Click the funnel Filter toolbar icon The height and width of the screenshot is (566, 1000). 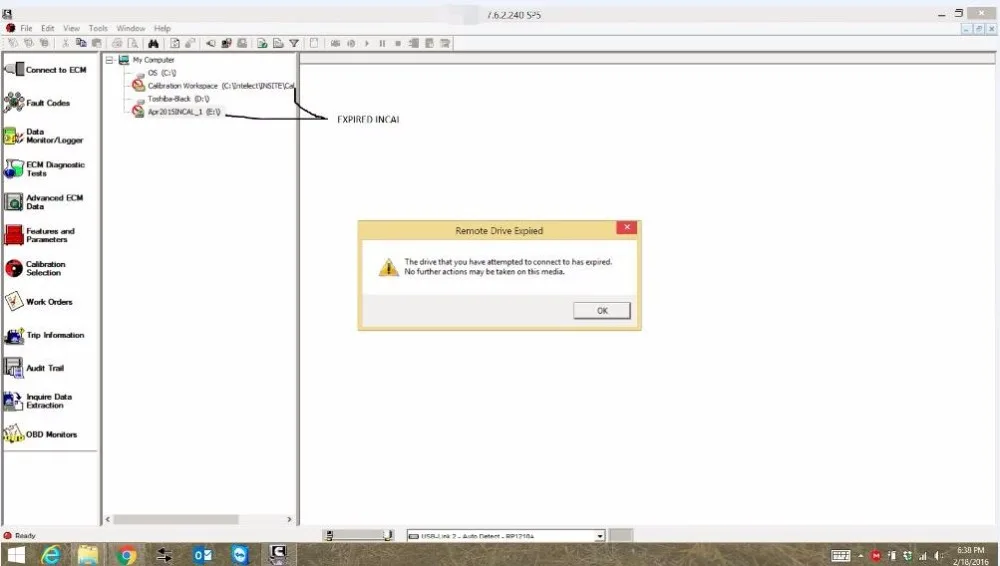294,43
